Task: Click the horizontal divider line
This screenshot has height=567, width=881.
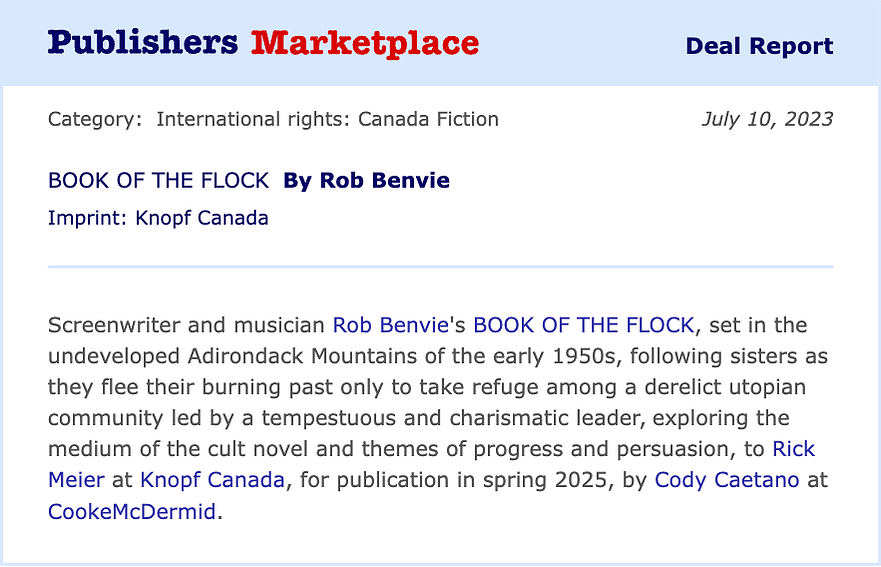Action: (440, 267)
